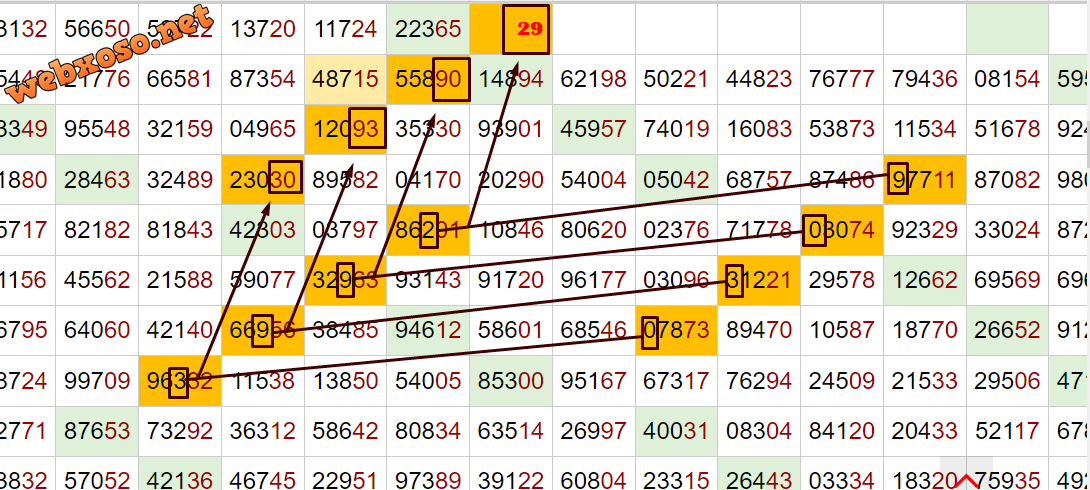Viewport: 1090px width, 490px height.
Task: Click the orange cell 86291
Action: point(428,230)
